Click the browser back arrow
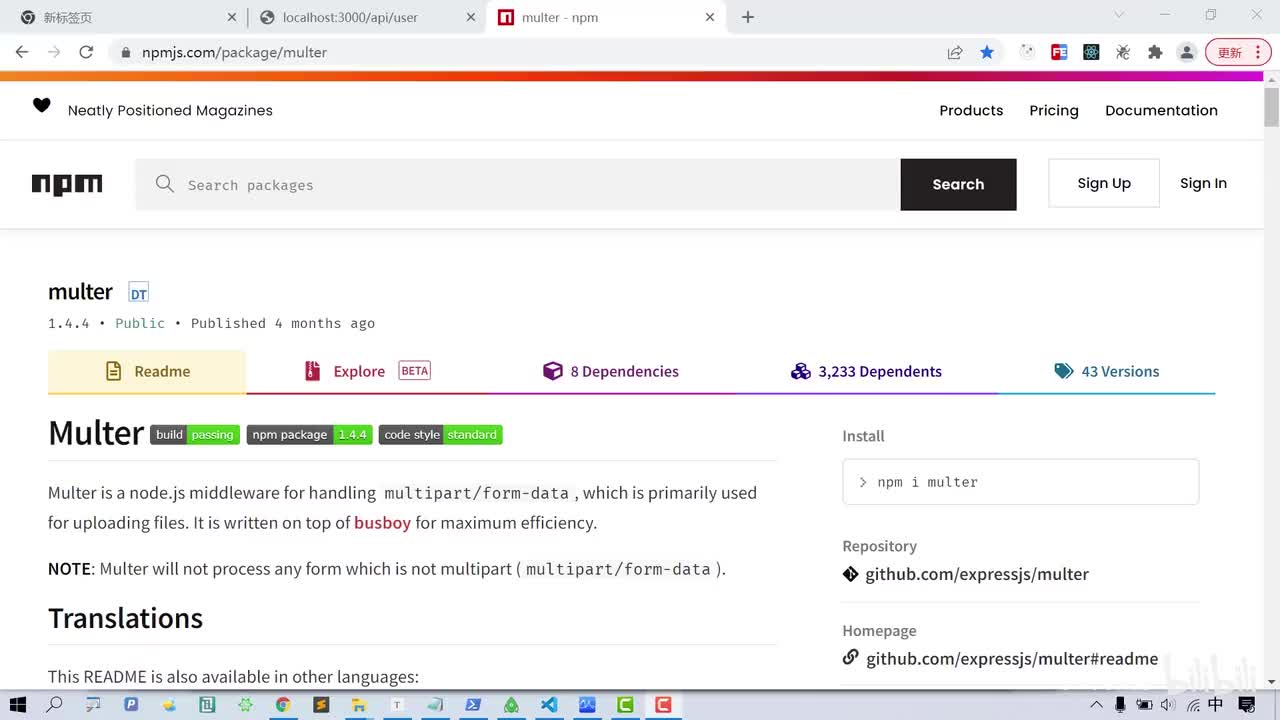Image resolution: width=1280 pixels, height=720 pixels. [x=22, y=52]
